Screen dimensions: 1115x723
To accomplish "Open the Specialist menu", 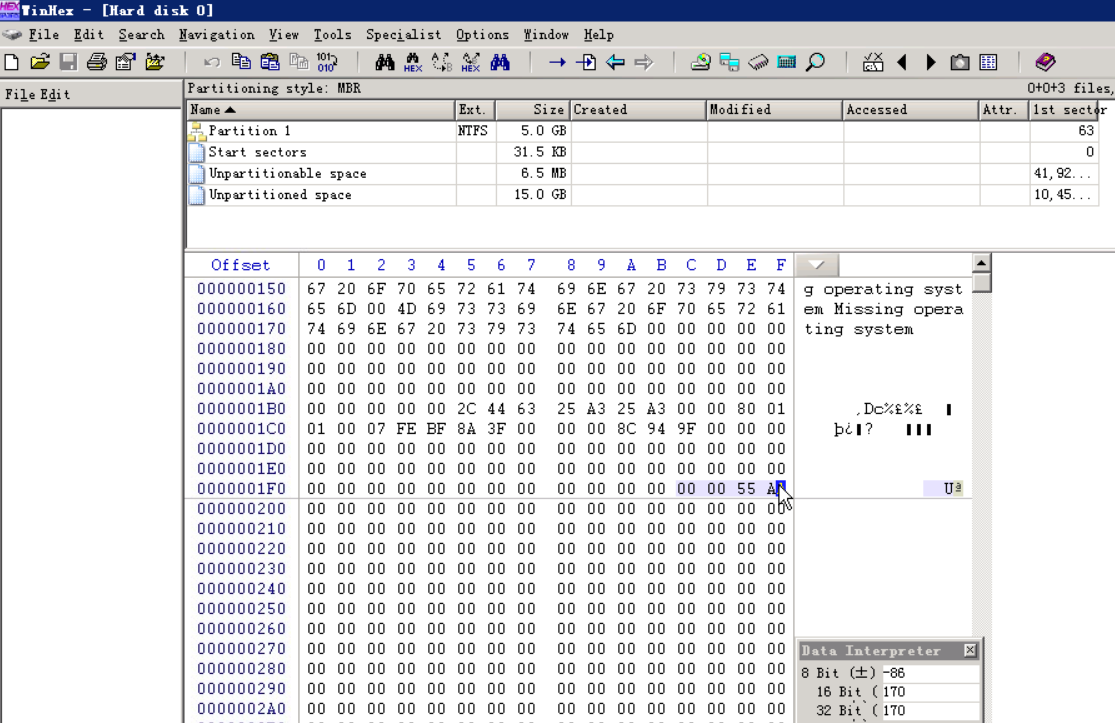I will tap(404, 35).
